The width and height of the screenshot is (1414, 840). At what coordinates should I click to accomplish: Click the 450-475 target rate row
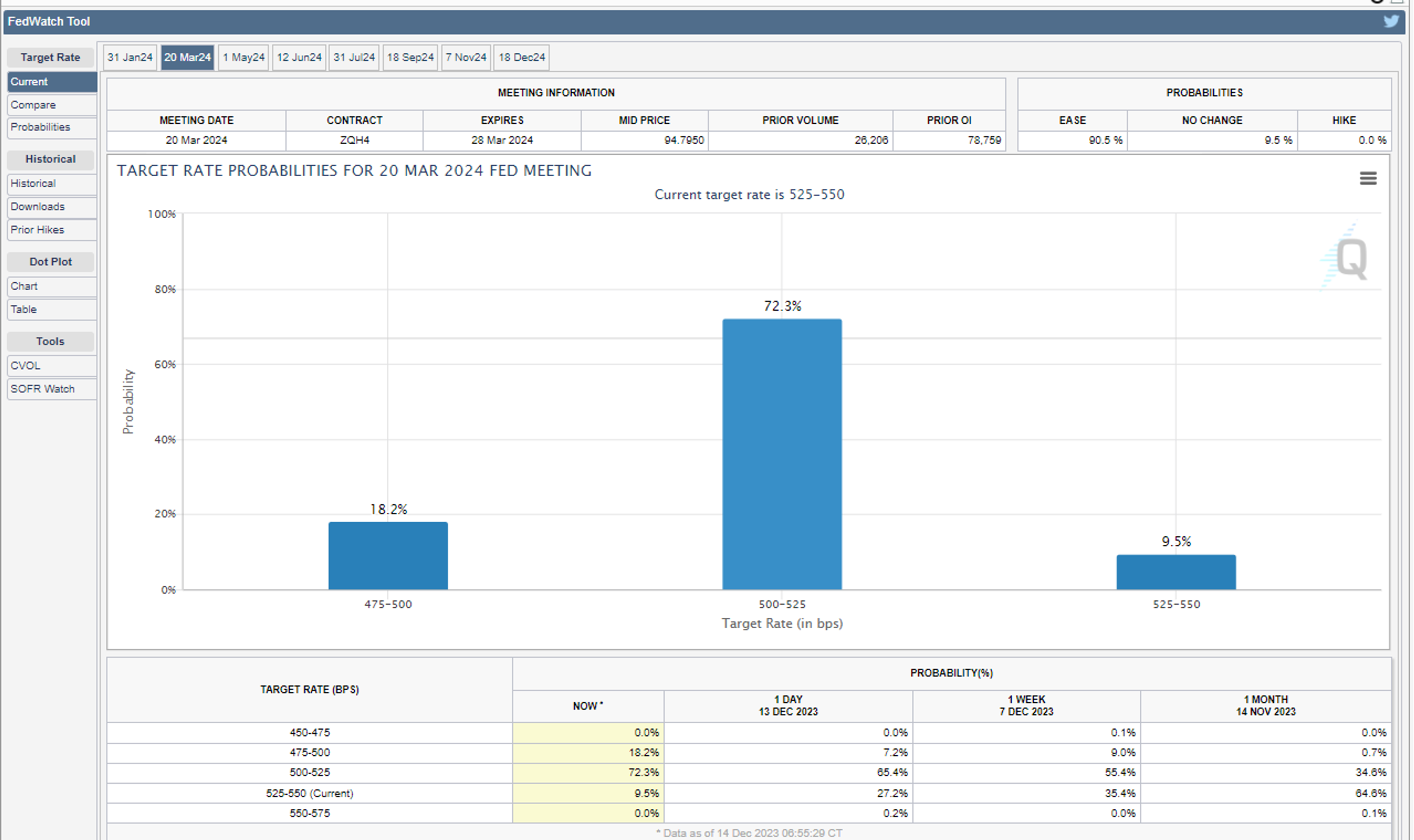pos(748,733)
